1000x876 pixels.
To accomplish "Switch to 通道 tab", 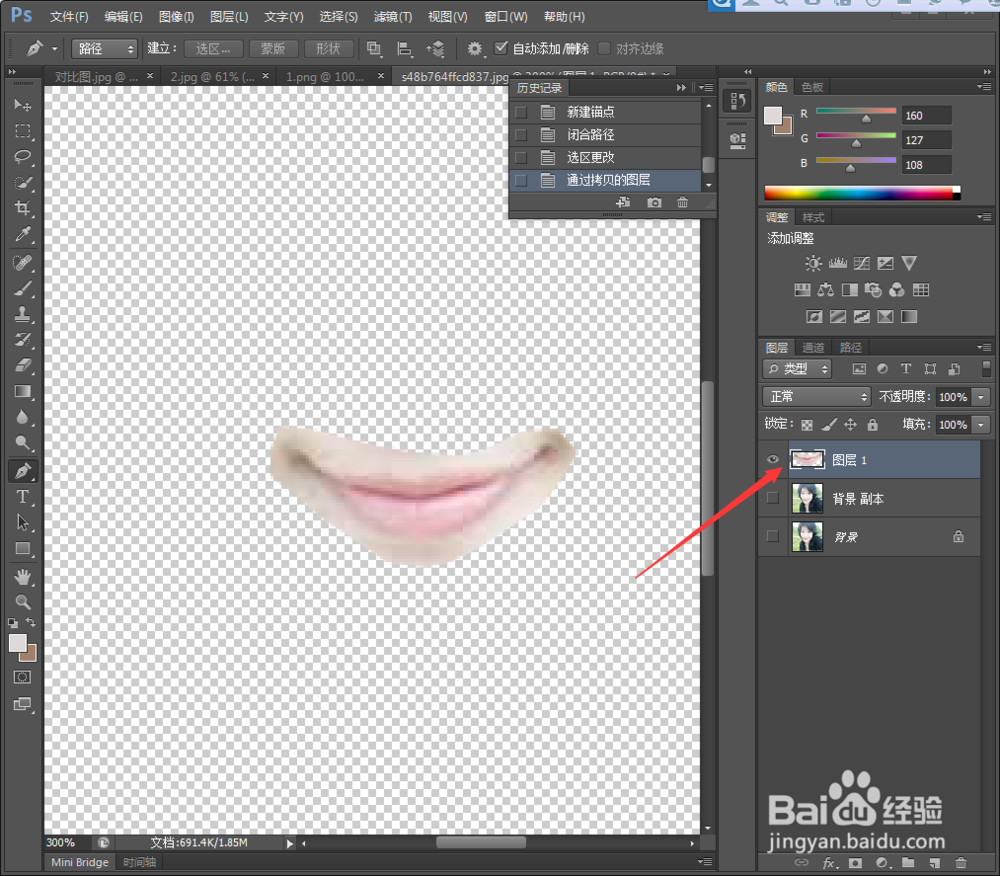I will (813, 347).
